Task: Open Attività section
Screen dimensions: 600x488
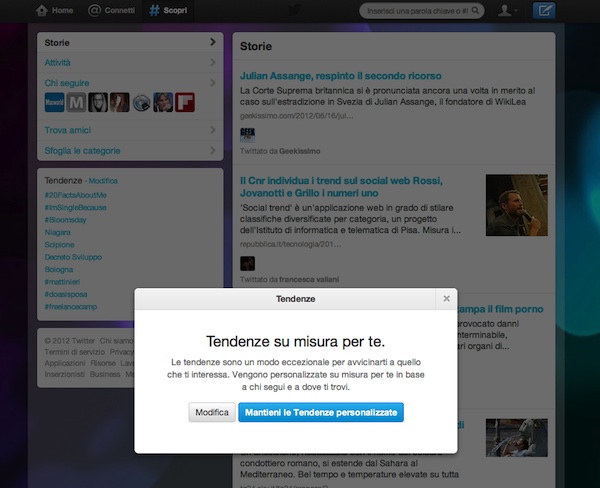Action: (57, 62)
